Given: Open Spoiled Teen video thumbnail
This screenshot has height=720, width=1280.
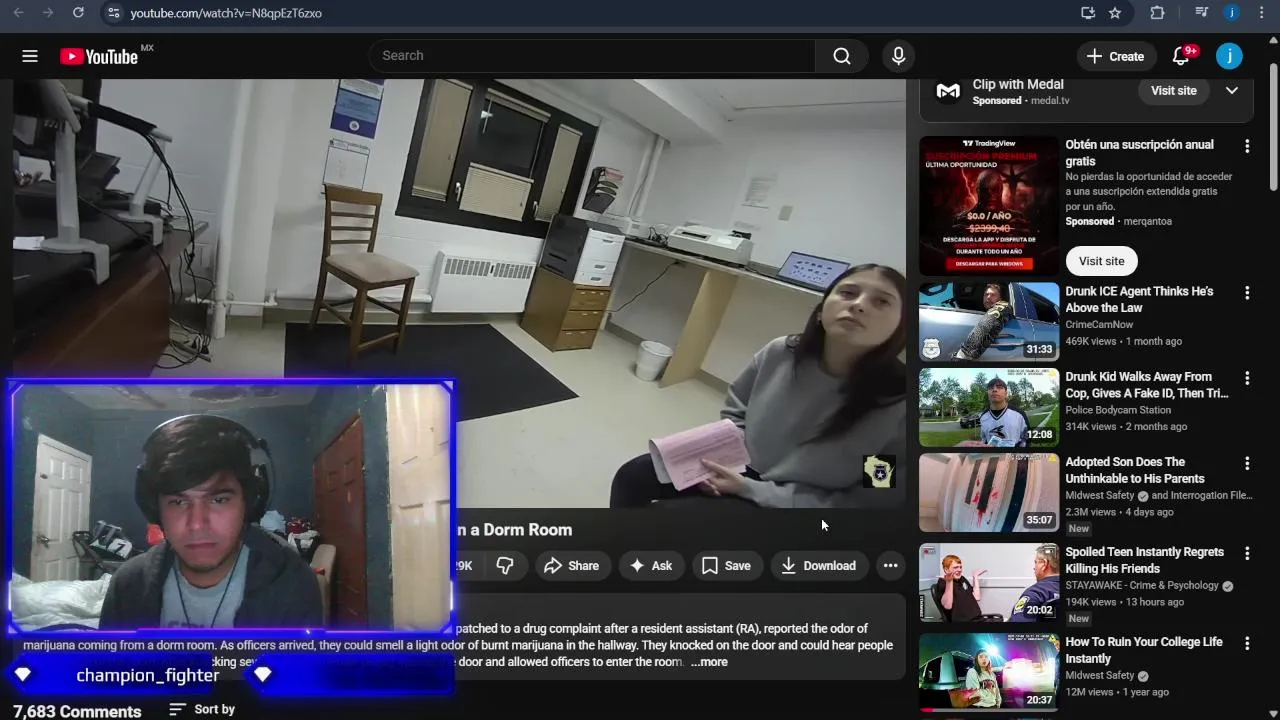Looking at the screenshot, I should (989, 582).
